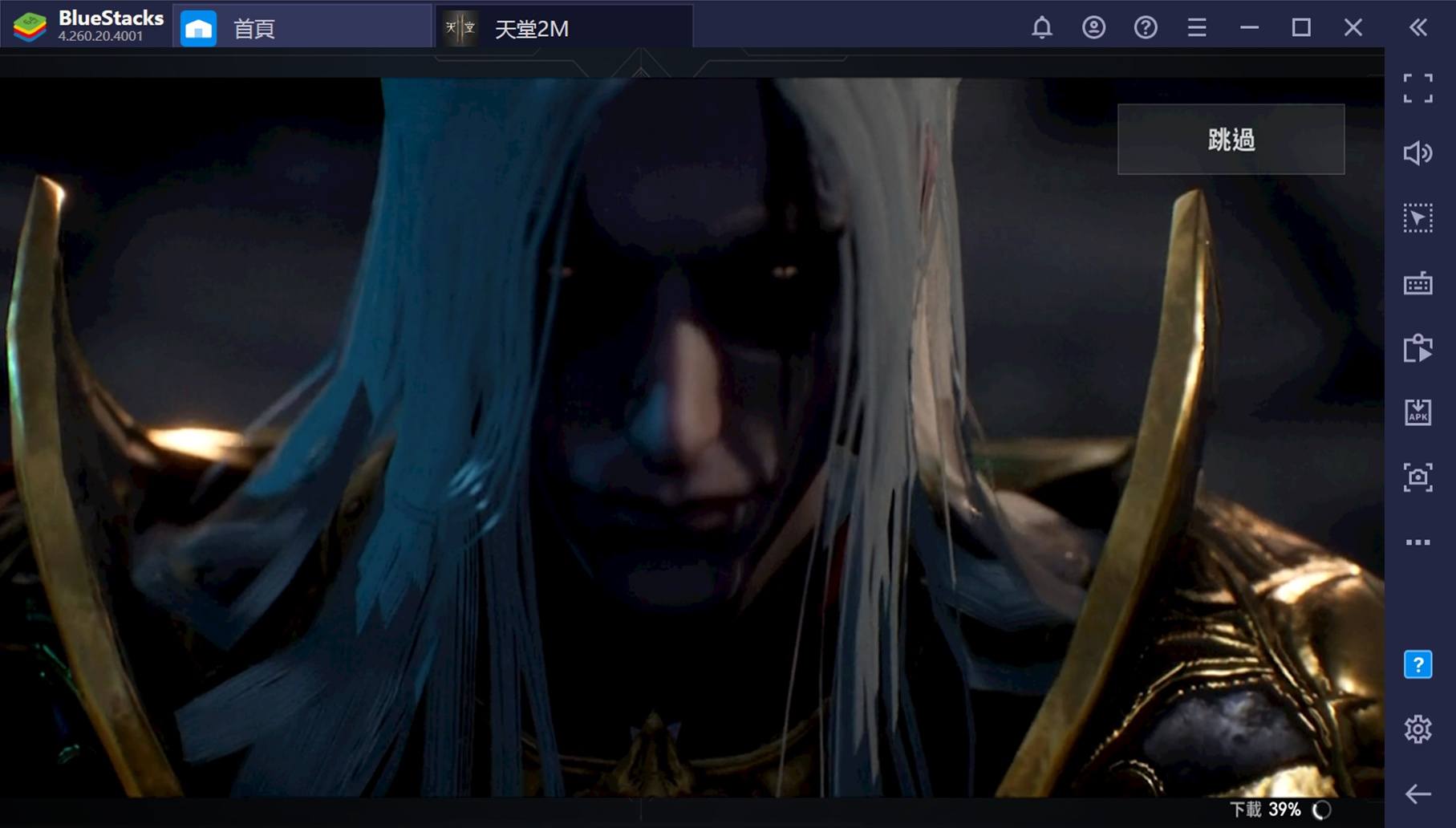Open the account profile icon
Image resolution: width=1456 pixels, height=828 pixels.
[1093, 27]
